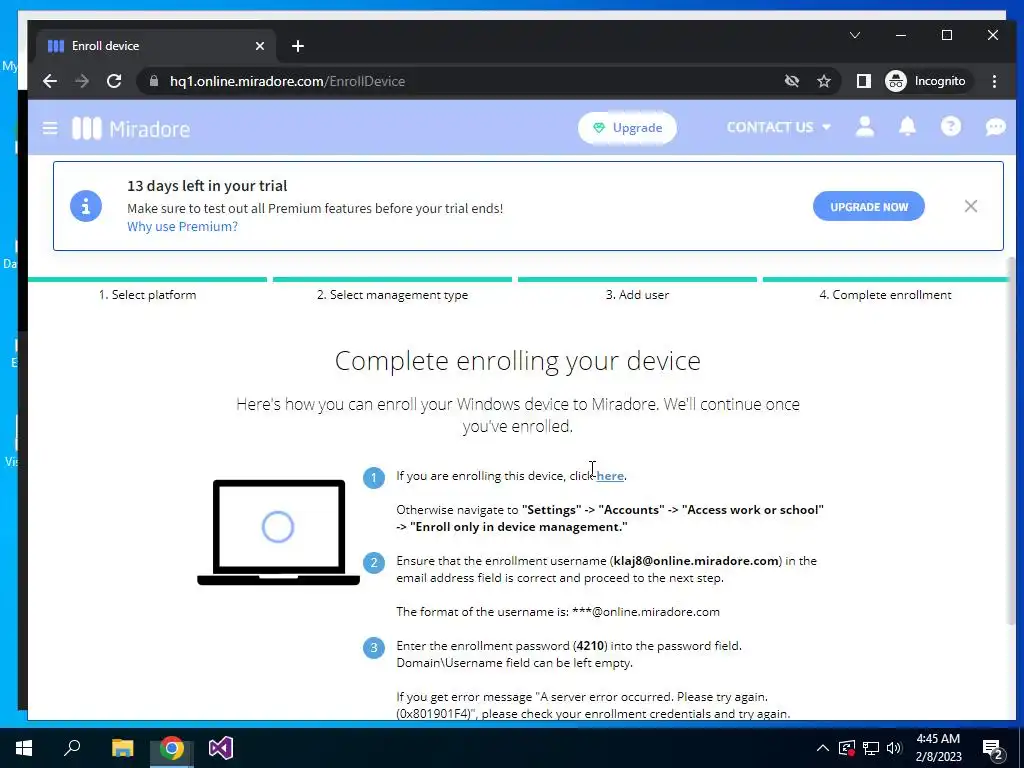The image size is (1024, 768).
Task: Bookmark this page with the star
Action: click(824, 81)
